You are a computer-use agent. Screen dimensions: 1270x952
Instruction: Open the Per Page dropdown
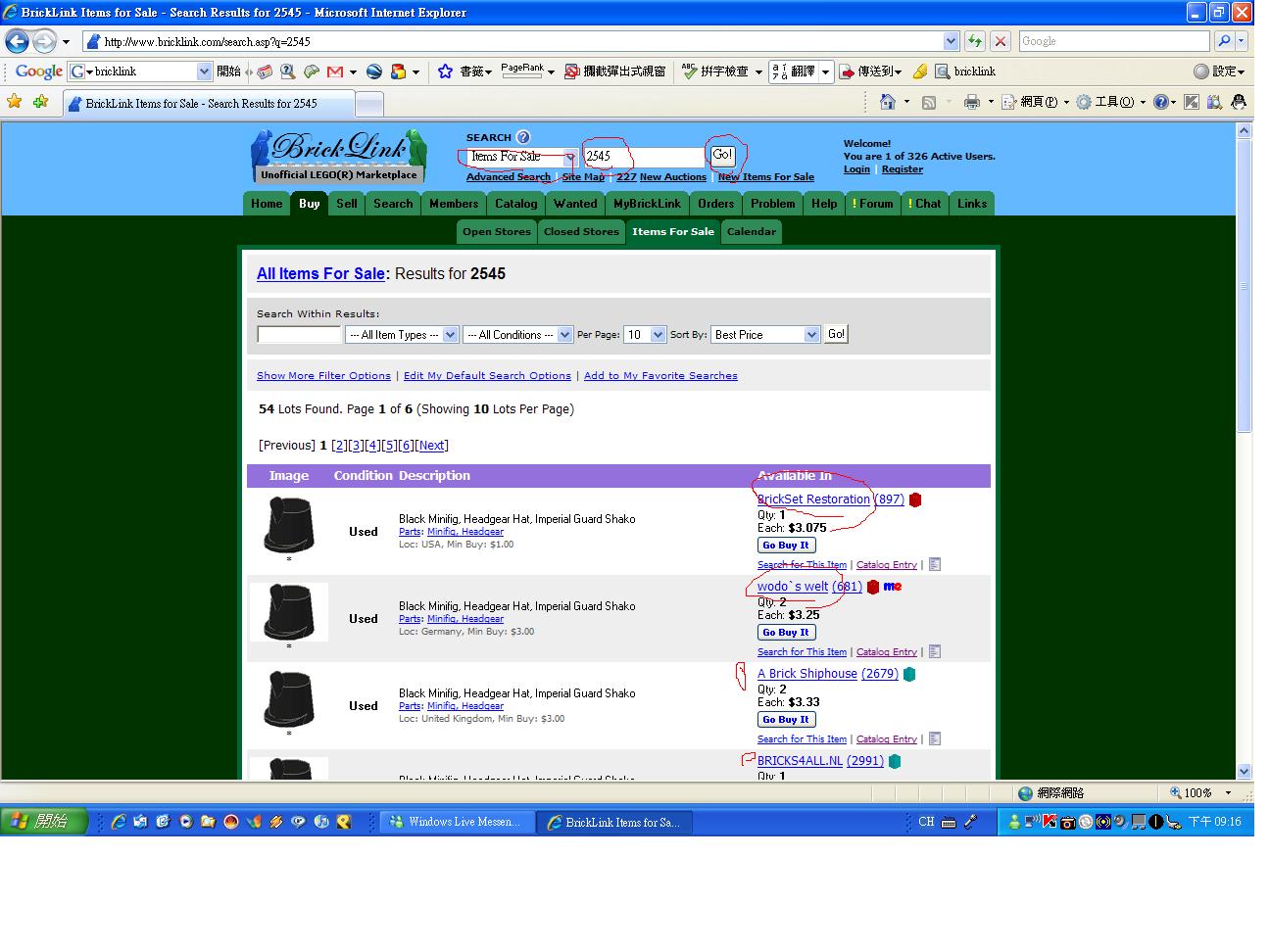[x=658, y=335]
